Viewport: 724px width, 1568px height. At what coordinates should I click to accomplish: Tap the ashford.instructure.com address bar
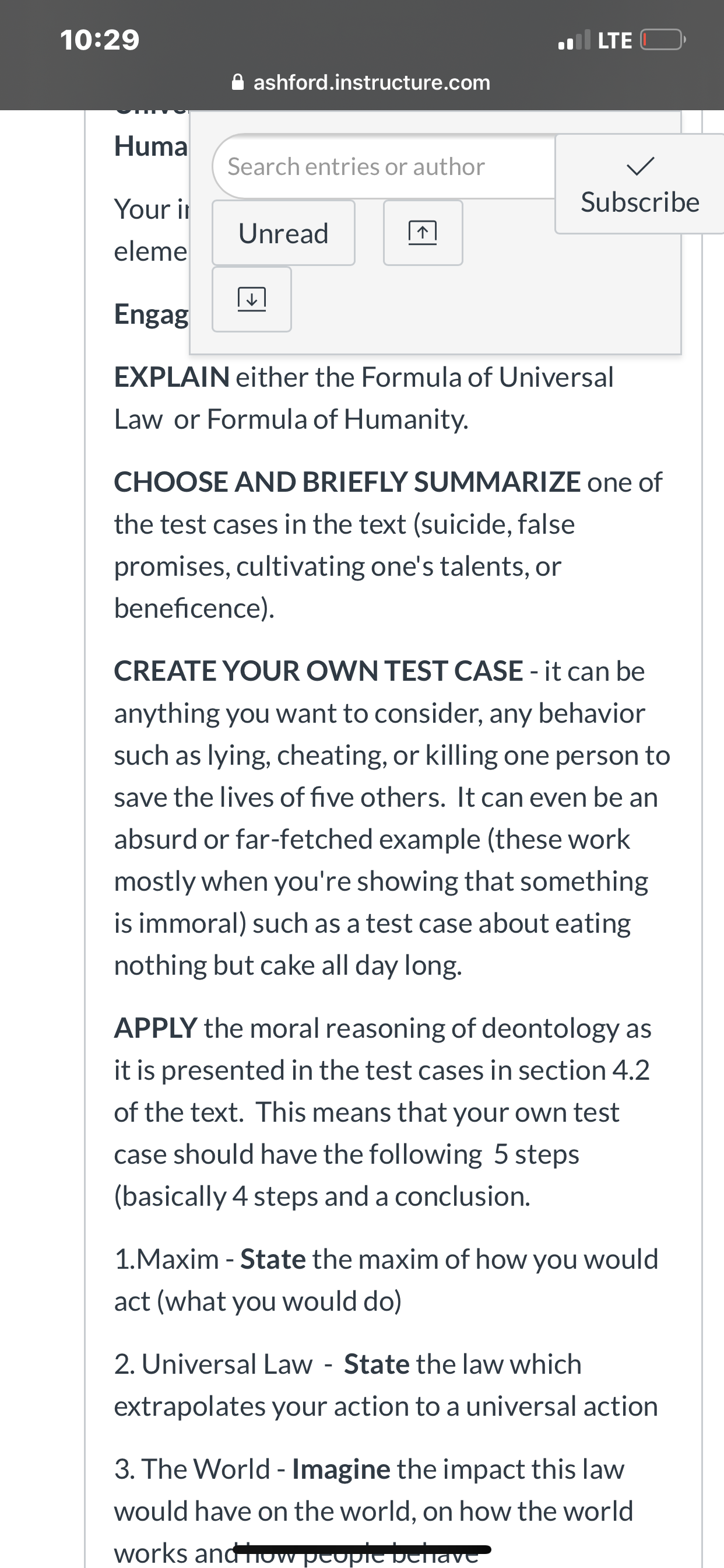[x=361, y=82]
